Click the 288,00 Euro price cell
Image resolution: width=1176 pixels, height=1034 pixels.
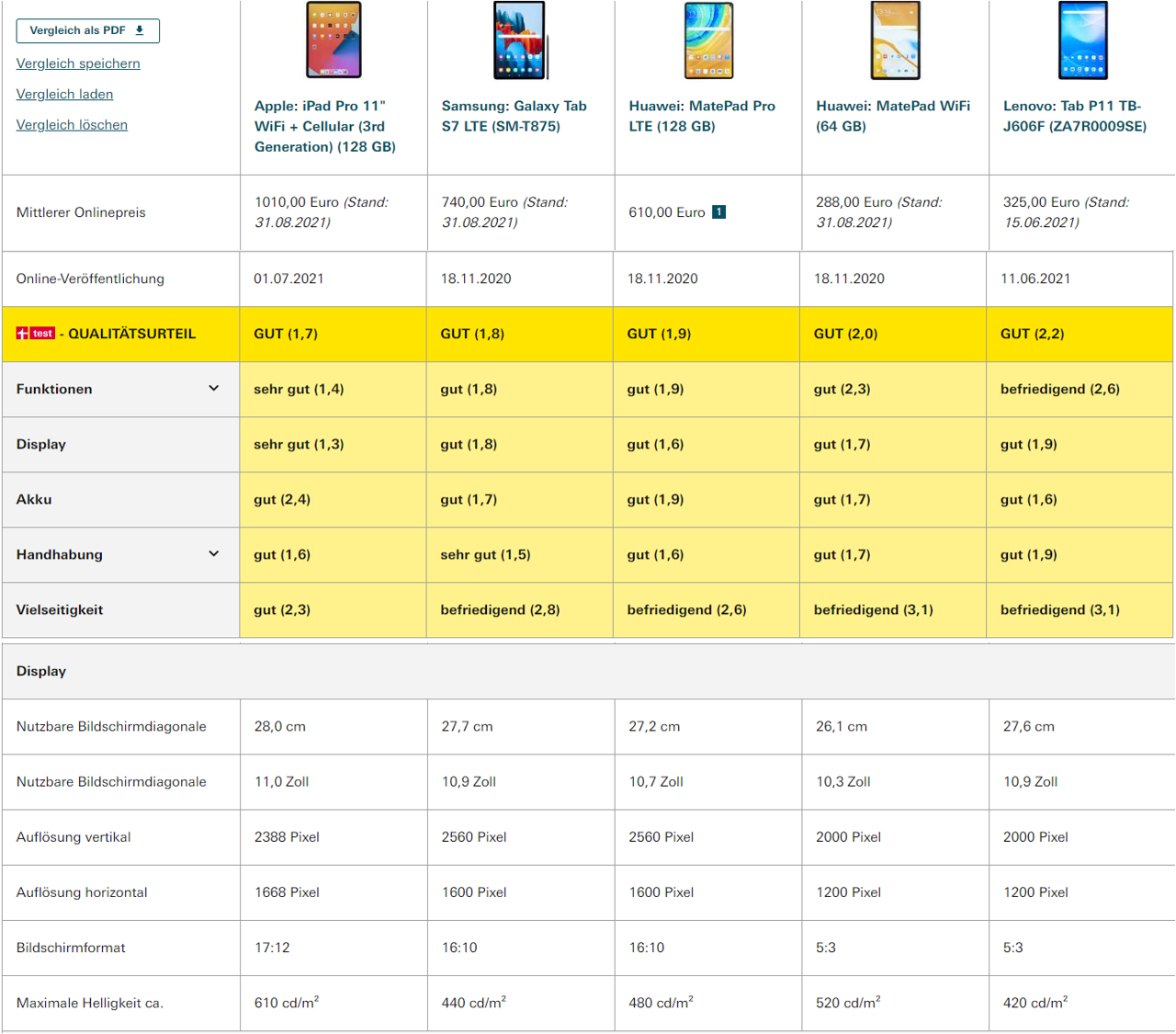click(x=896, y=212)
